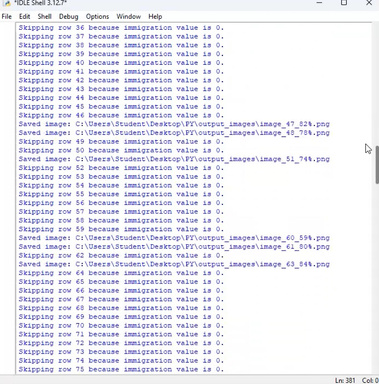Open the Shell menu
This screenshot has width=379, height=384.
[x=44, y=16]
